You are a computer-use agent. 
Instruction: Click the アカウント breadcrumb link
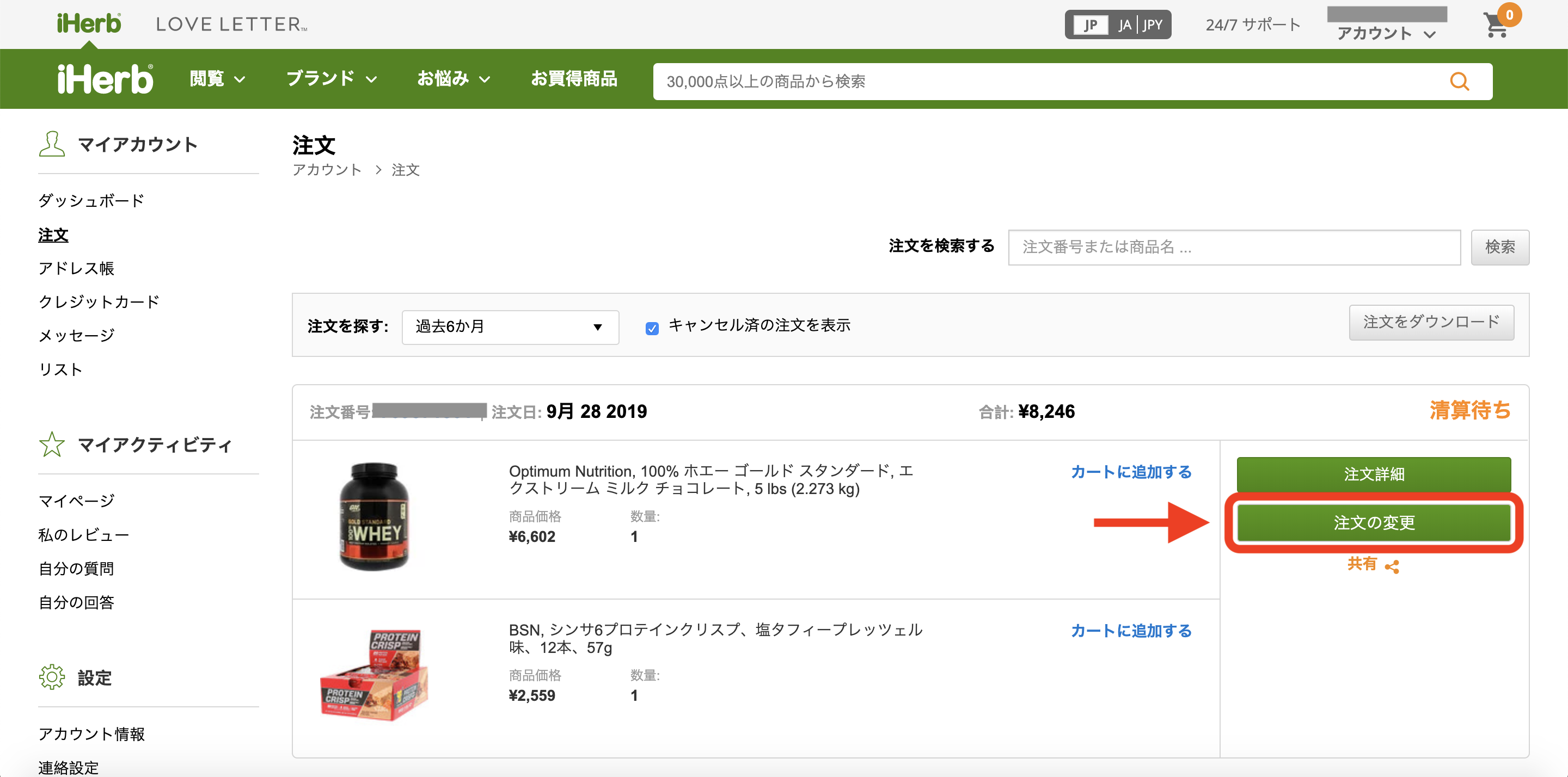[327, 170]
